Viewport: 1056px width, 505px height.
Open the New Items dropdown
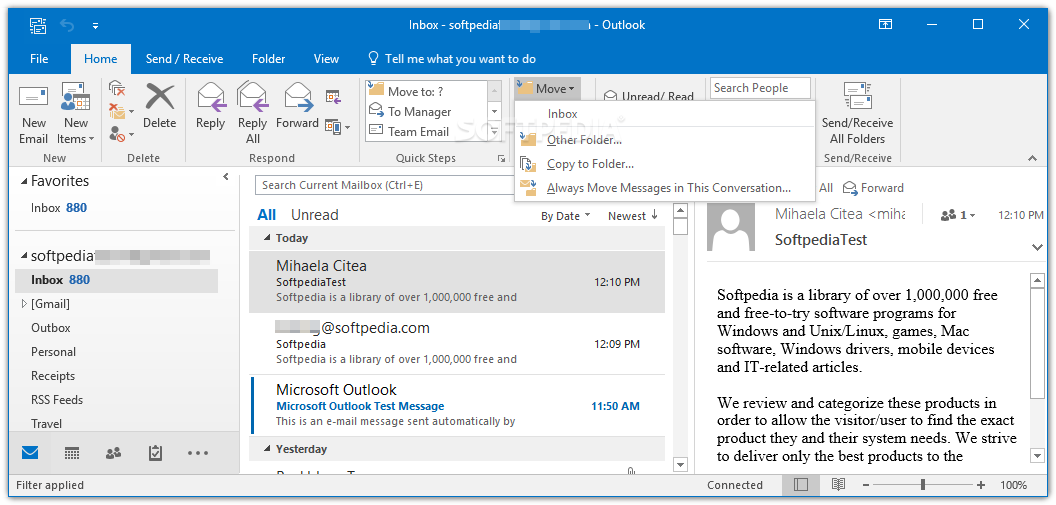[75, 113]
